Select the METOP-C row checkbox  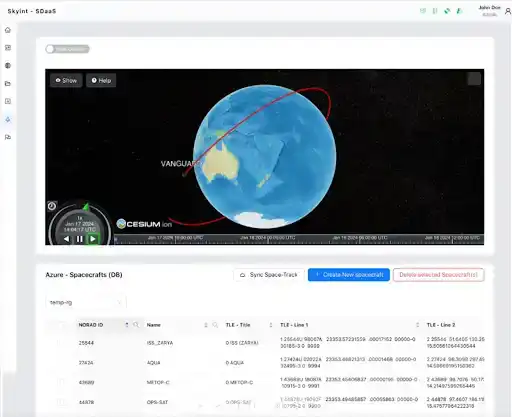(x=61, y=382)
